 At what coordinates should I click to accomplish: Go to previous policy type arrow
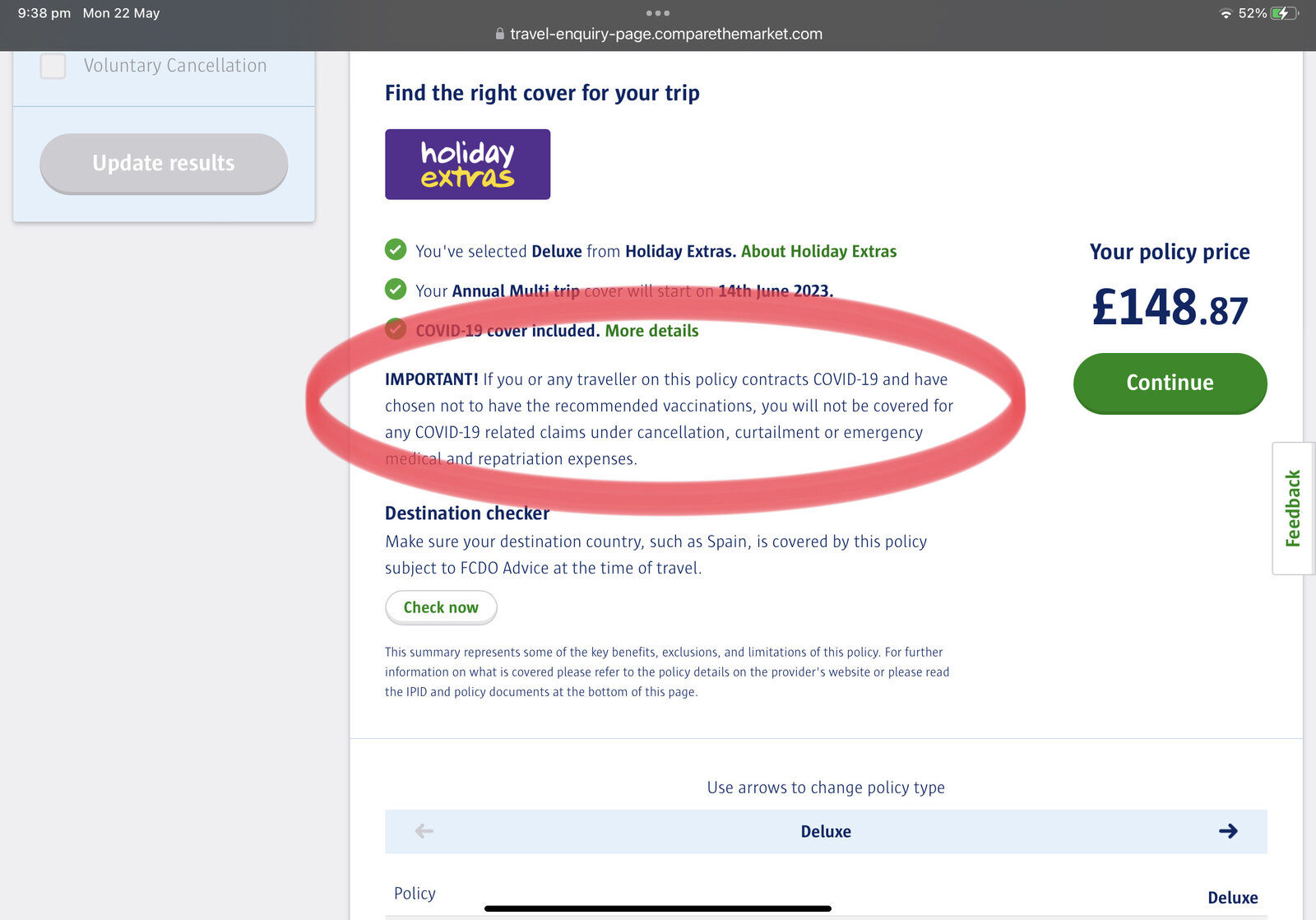coord(424,831)
